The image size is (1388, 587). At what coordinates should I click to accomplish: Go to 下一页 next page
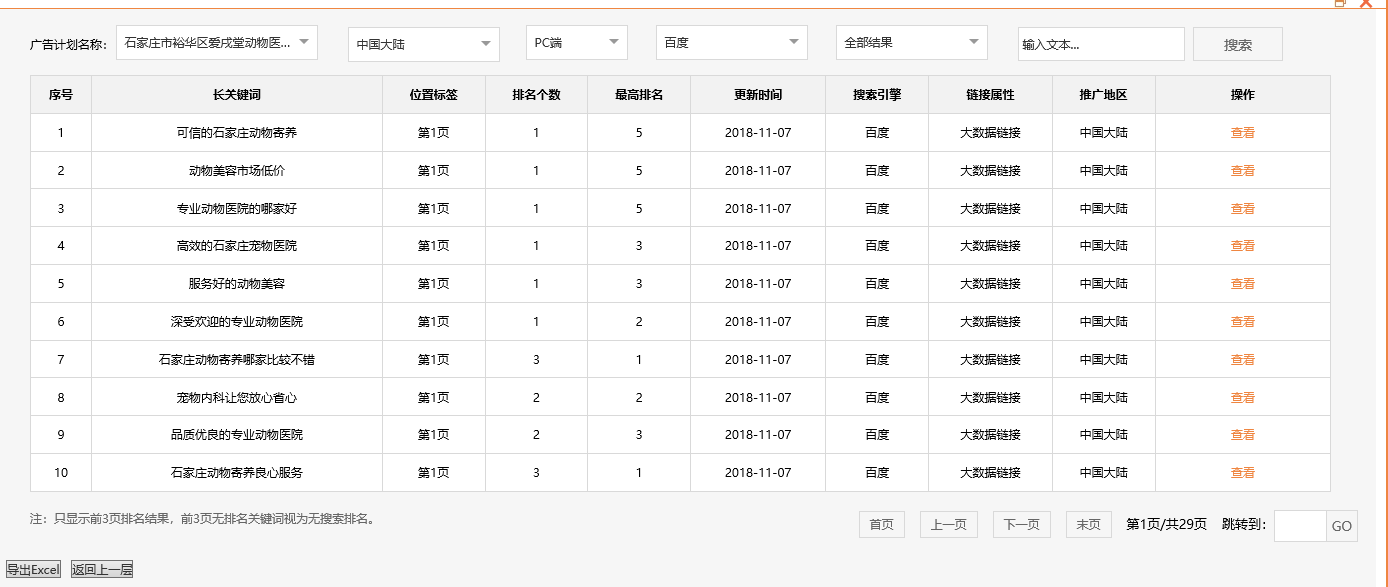tap(1021, 525)
